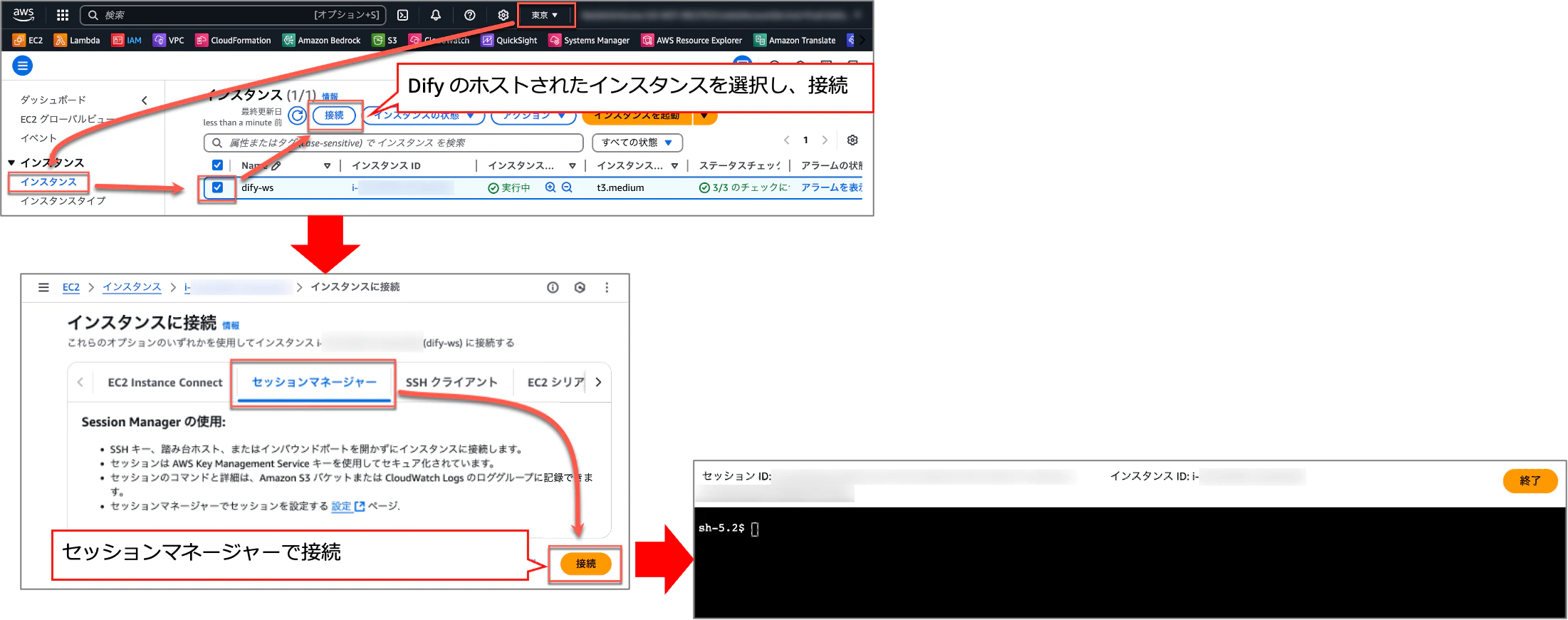The image size is (1568, 620).
Task: Open the IAM shortcut in favorites bar
Action: point(127,41)
